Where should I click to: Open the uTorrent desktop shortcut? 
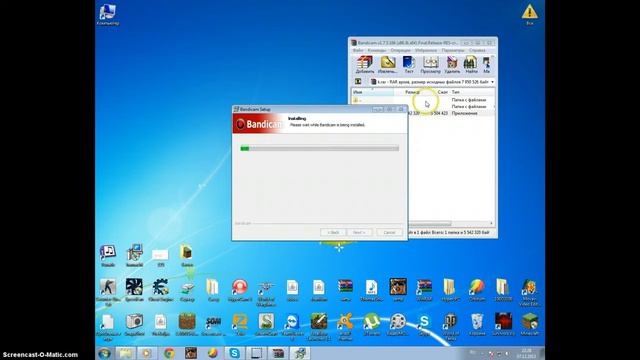[x=371, y=324]
